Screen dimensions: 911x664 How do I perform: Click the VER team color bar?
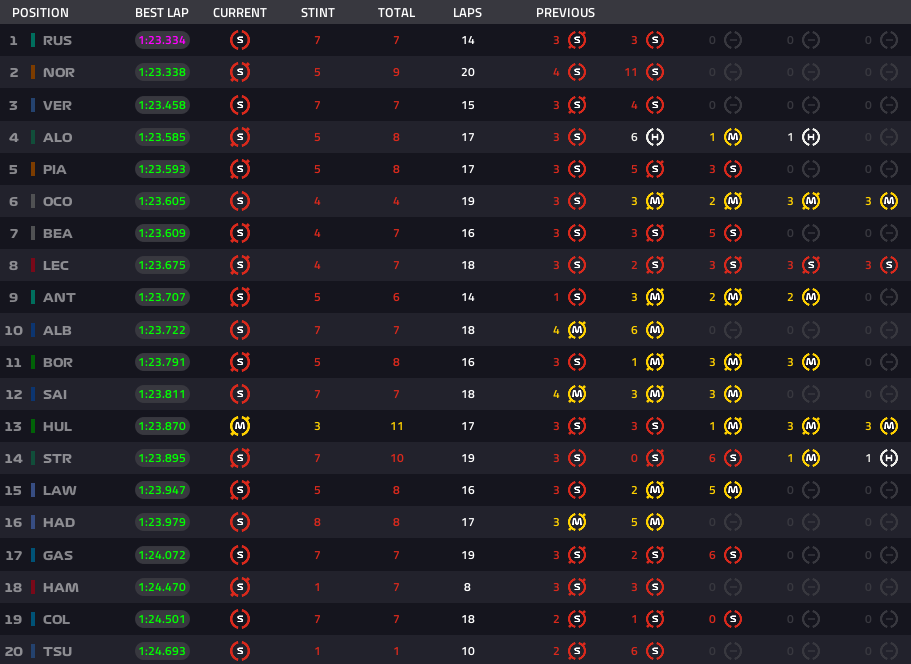click(33, 105)
